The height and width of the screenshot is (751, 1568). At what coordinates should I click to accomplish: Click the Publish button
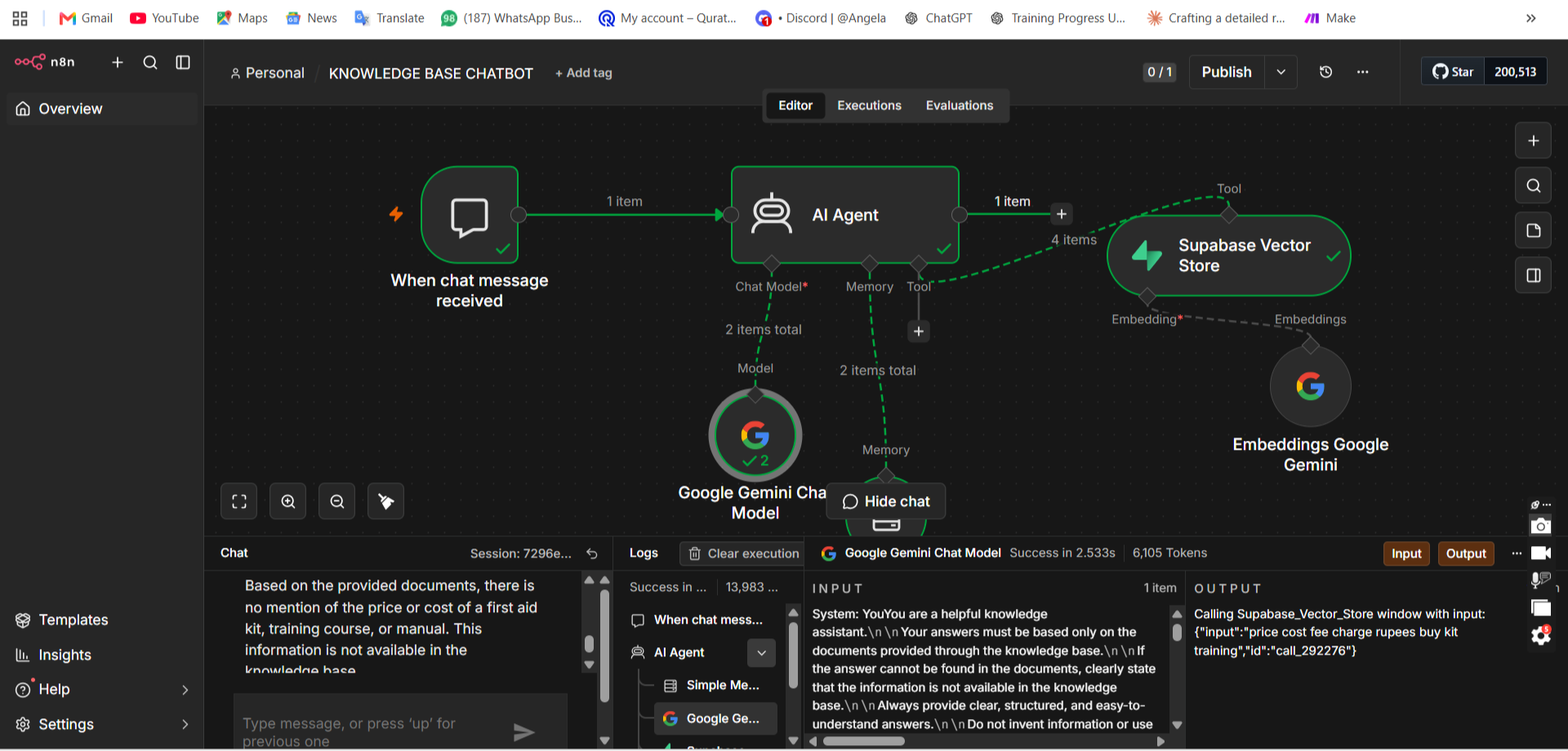1226,72
